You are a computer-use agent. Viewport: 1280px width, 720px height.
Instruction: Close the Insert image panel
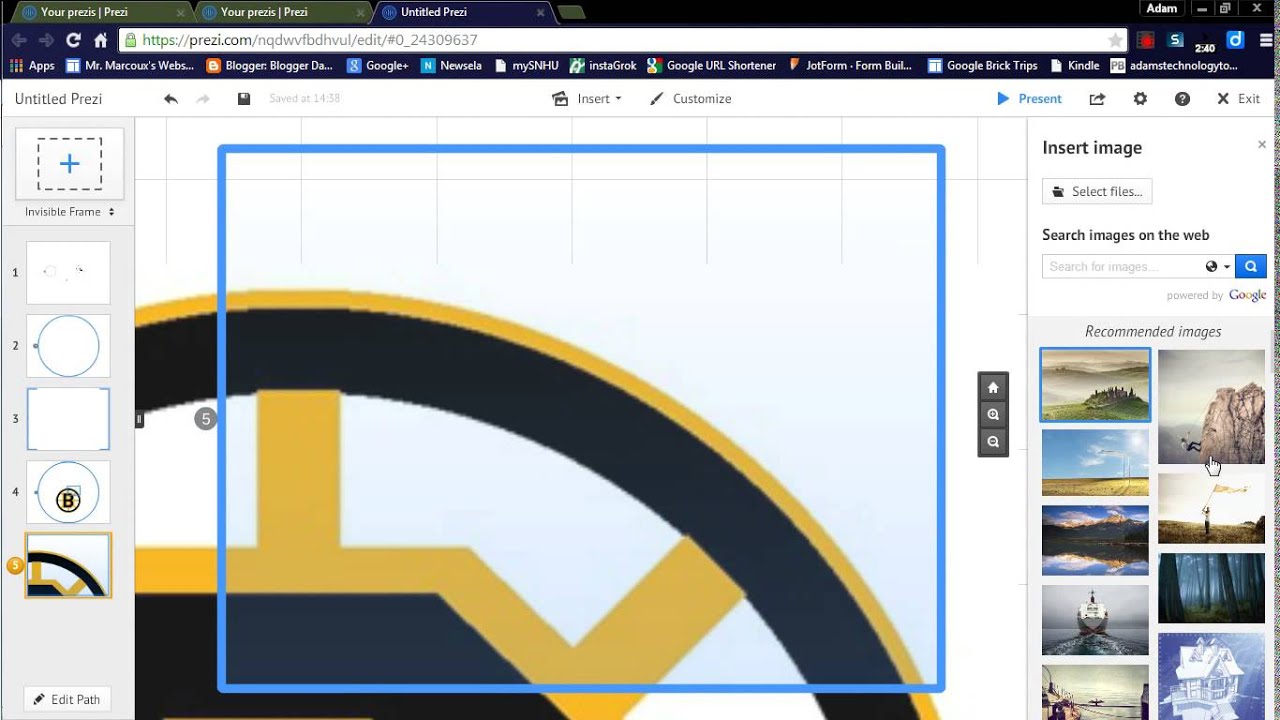1262,145
